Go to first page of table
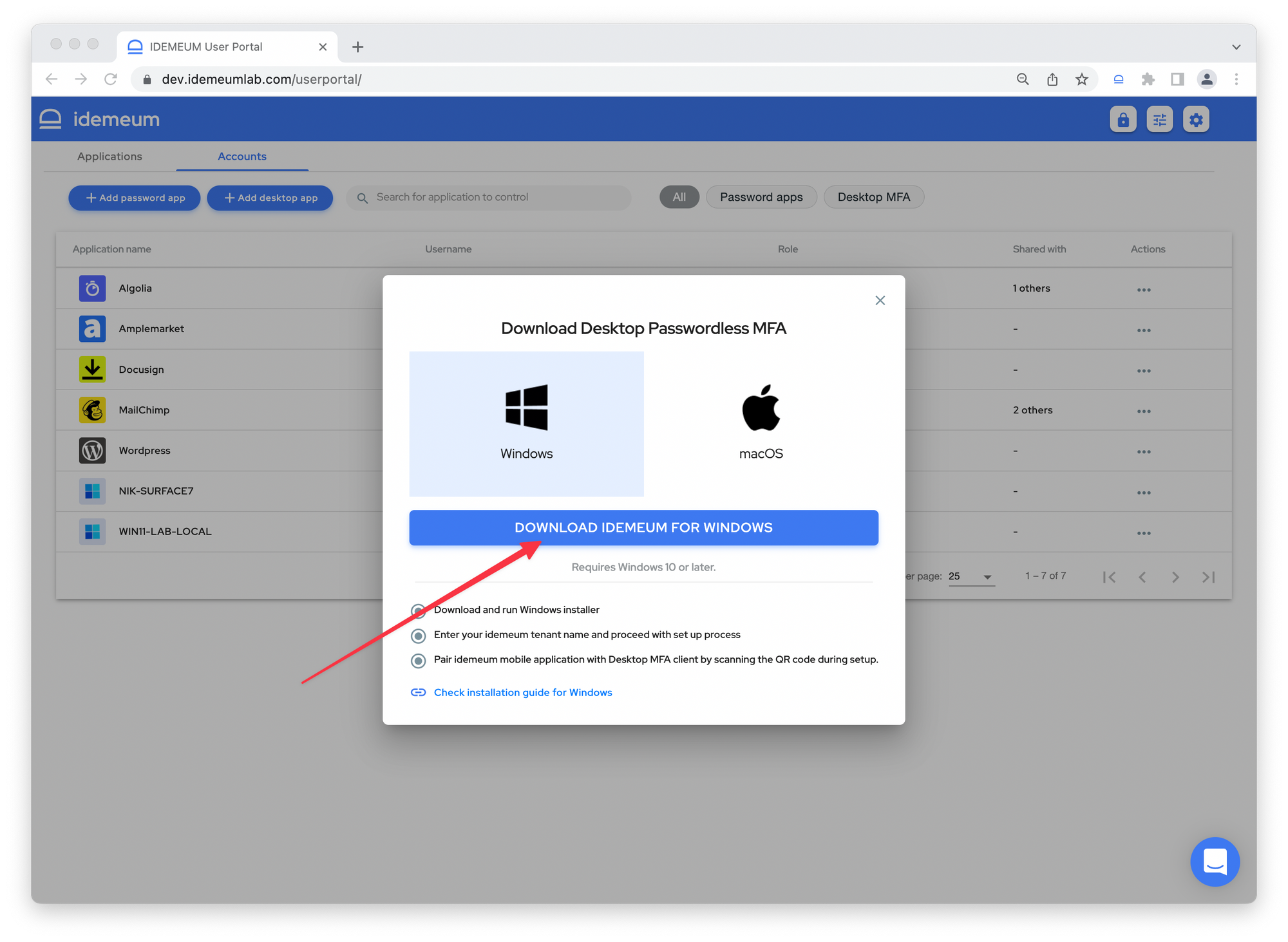This screenshot has height=942, width=1288. coord(1109,577)
